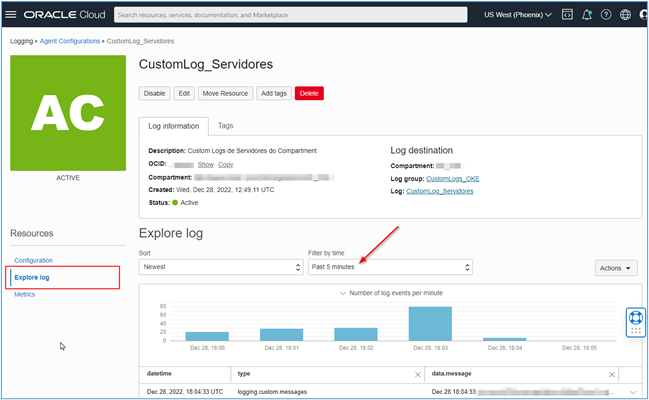649x400 pixels.
Task: Click the Add tags button
Action: [x=274, y=93]
